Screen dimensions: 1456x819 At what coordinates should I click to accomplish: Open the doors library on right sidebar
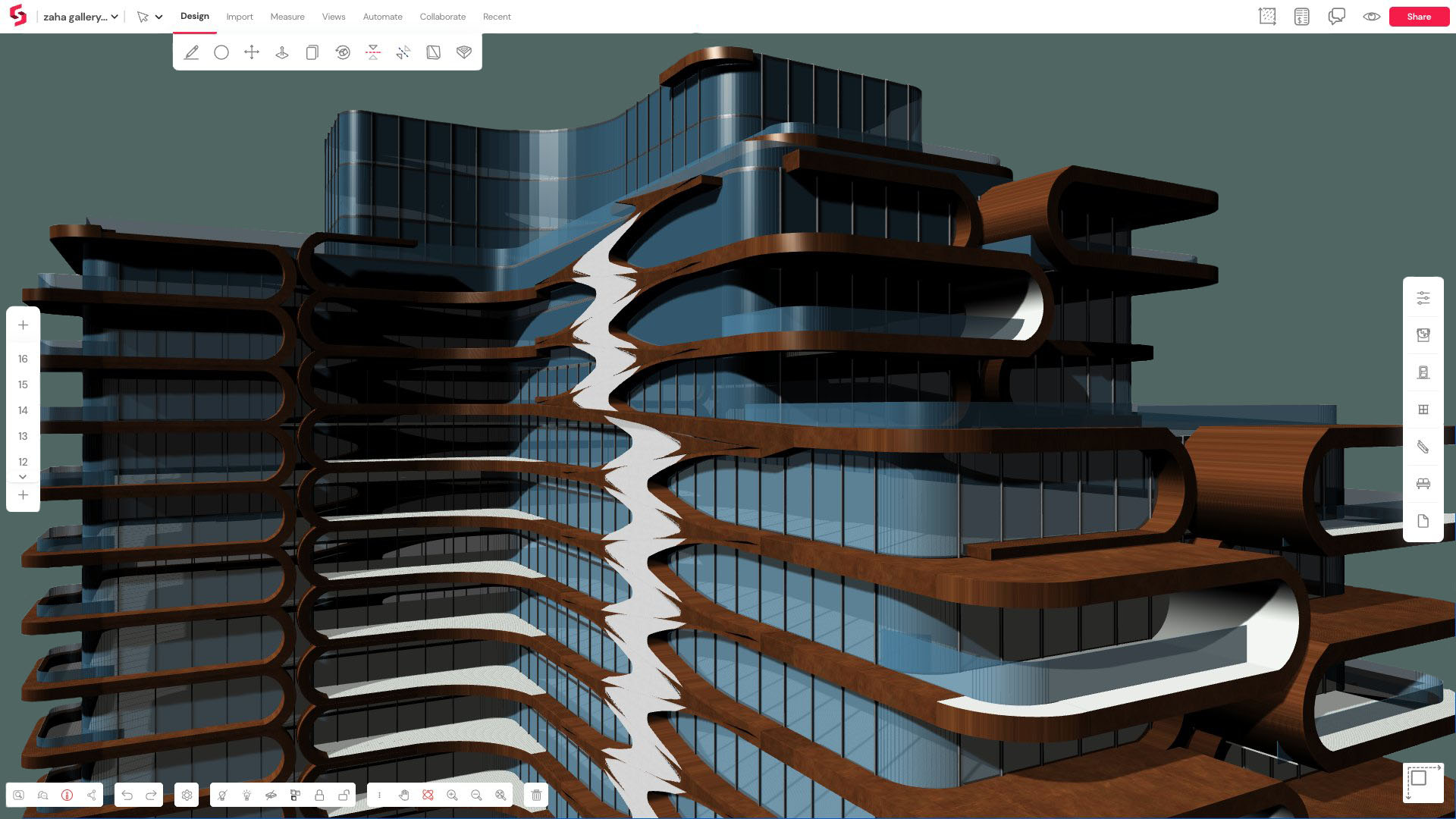pos(1423,372)
